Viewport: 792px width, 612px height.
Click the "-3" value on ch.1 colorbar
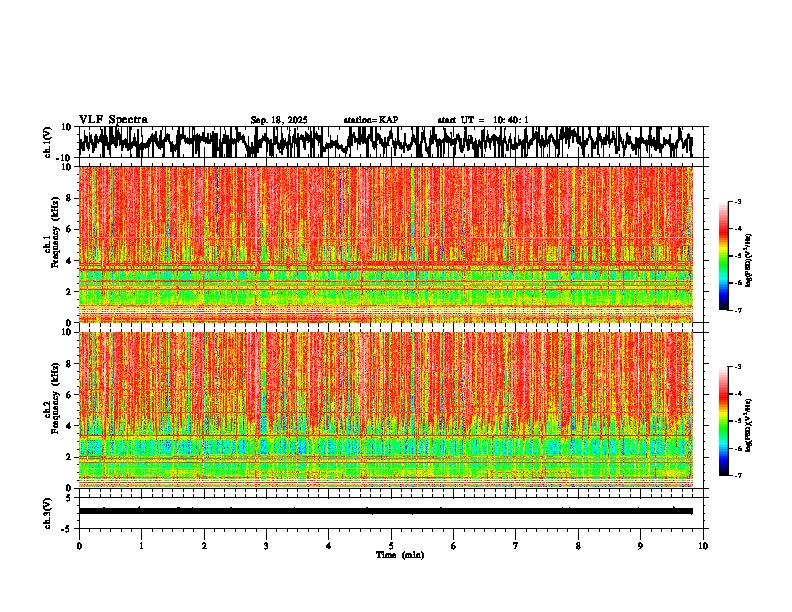pyautogui.click(x=737, y=202)
